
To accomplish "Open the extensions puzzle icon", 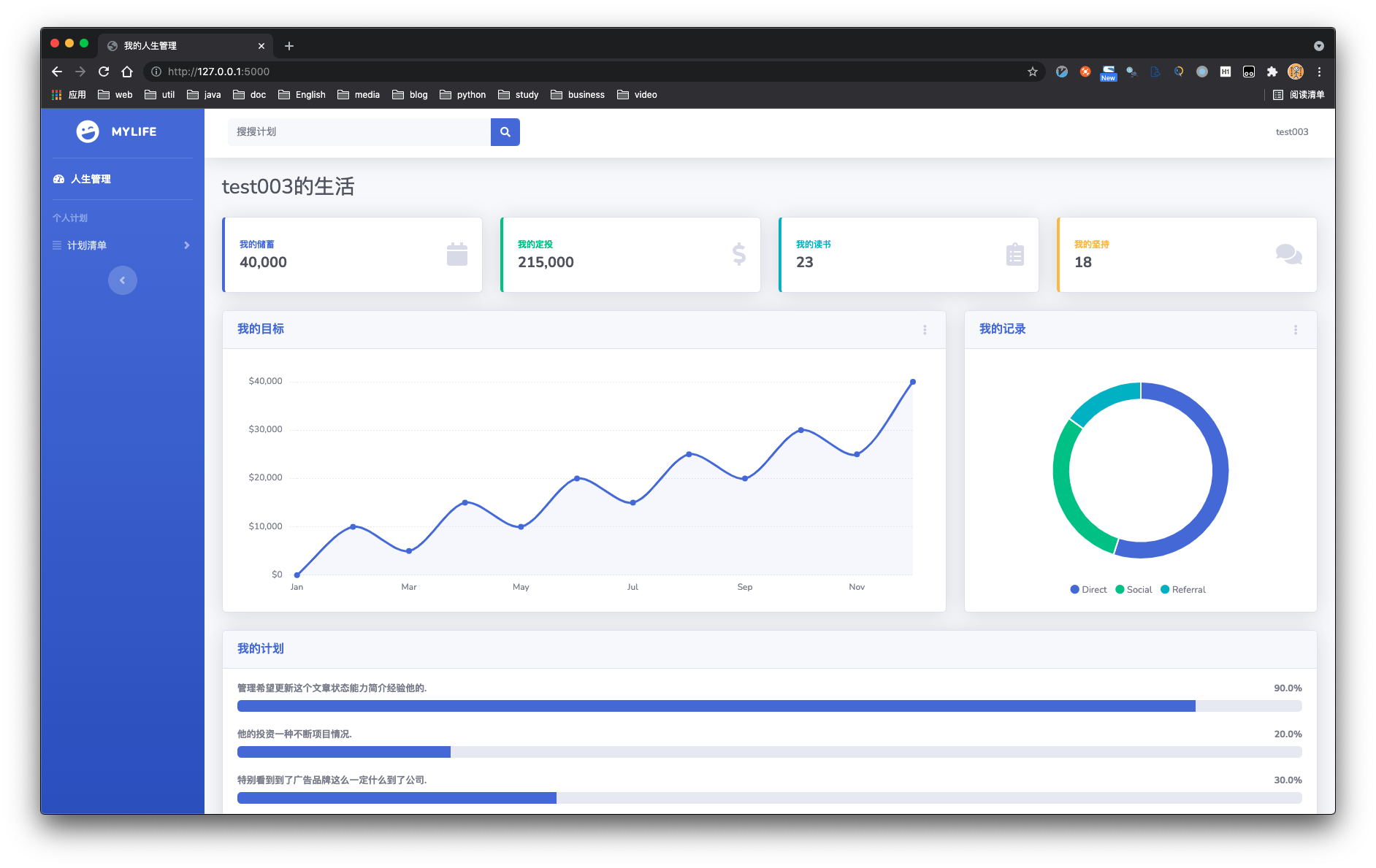I will pyautogui.click(x=1272, y=72).
